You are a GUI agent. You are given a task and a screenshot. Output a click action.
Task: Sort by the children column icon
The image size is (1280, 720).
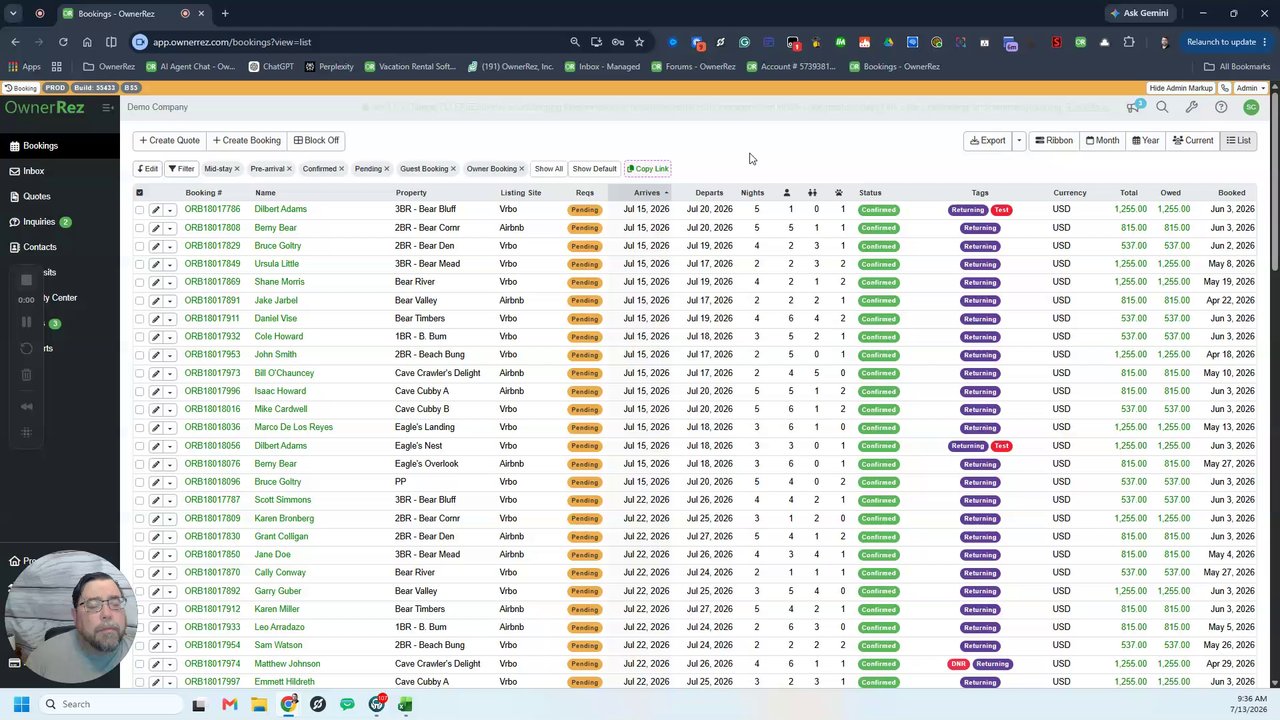coord(812,193)
